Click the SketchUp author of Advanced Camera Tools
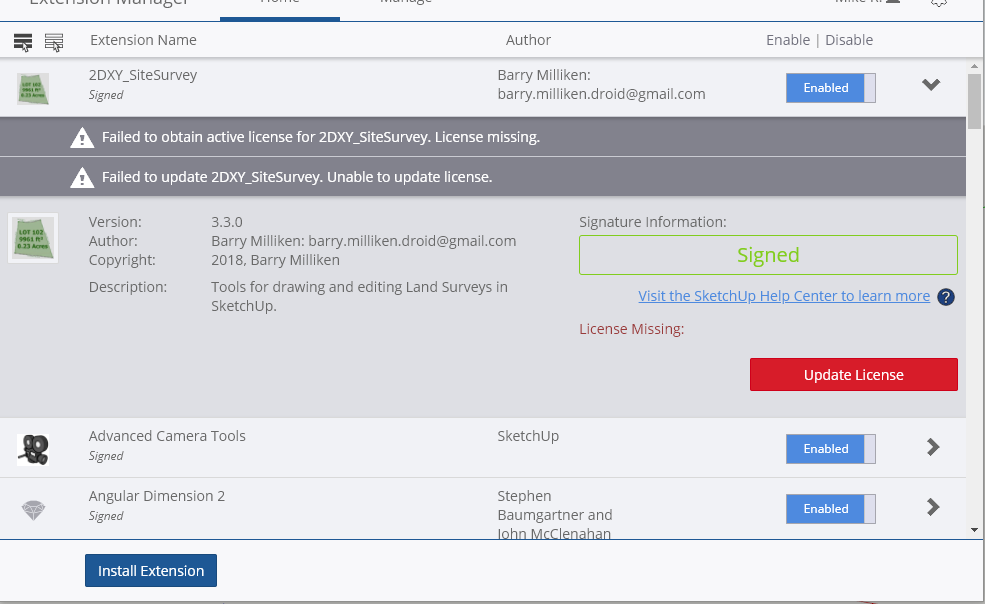The image size is (985, 604). click(x=528, y=436)
